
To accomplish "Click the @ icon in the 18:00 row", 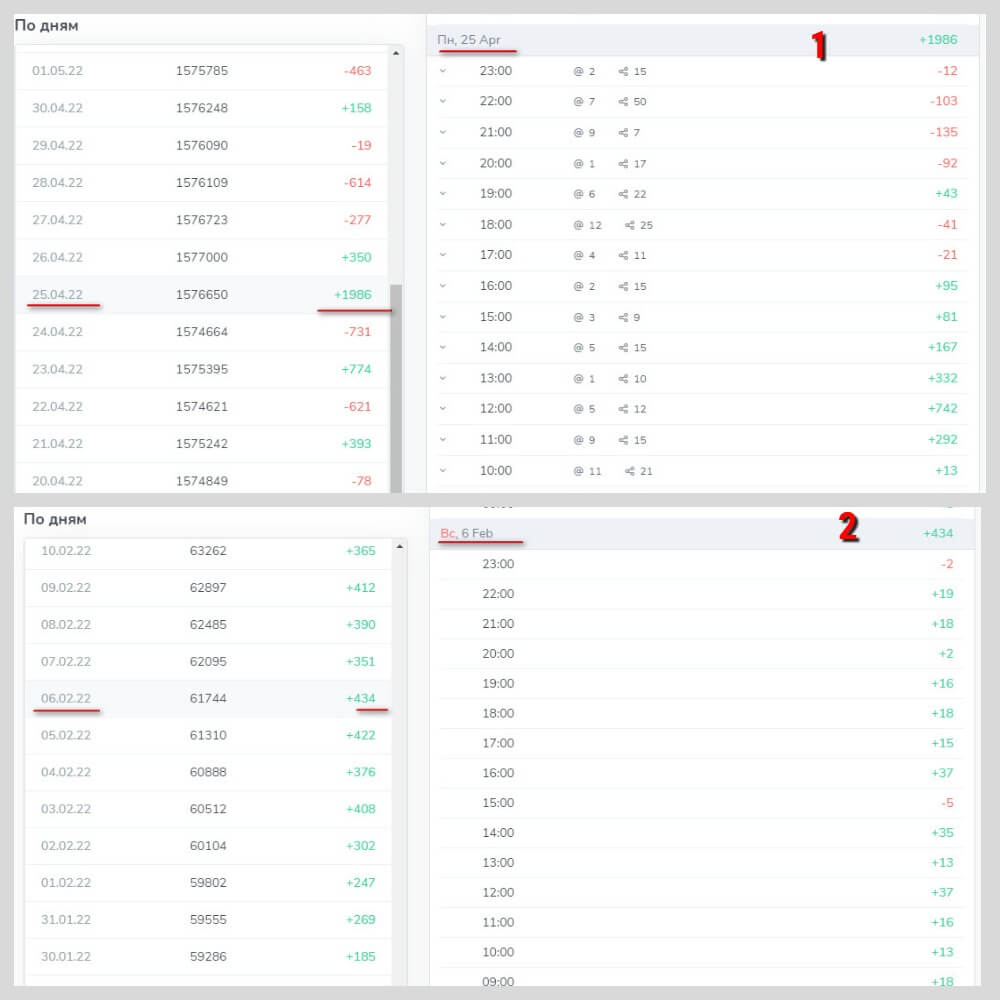I will pyautogui.click(x=578, y=225).
